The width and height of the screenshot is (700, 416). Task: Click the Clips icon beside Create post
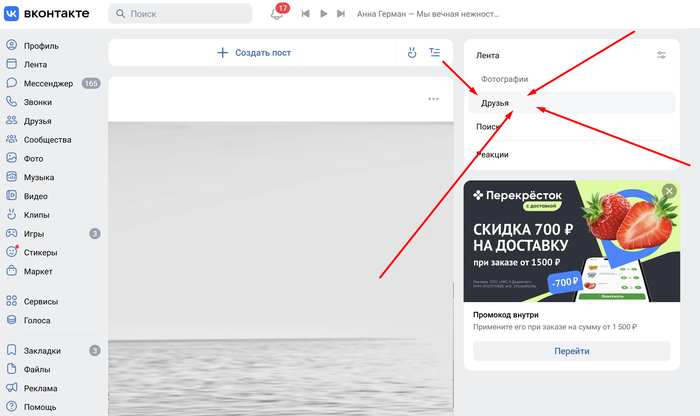tap(412, 53)
